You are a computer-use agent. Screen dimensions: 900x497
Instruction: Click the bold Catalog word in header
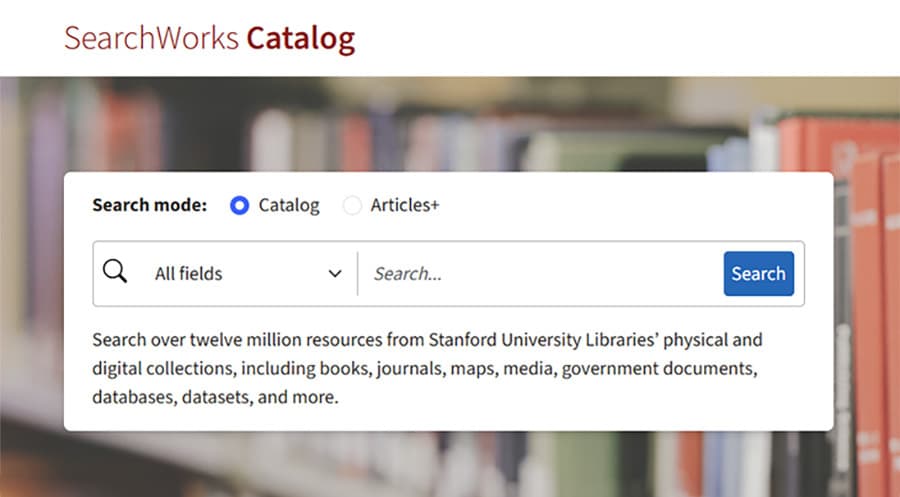click(301, 38)
